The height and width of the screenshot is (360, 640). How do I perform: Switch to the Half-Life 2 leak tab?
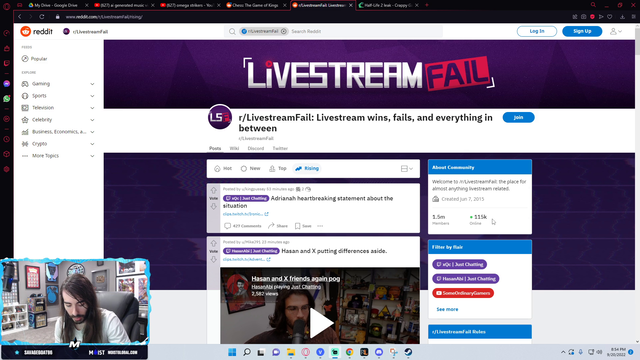point(388,5)
